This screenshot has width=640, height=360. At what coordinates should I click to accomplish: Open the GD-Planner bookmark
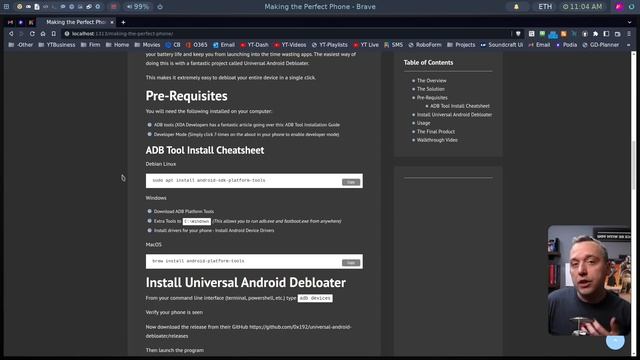[601, 45]
